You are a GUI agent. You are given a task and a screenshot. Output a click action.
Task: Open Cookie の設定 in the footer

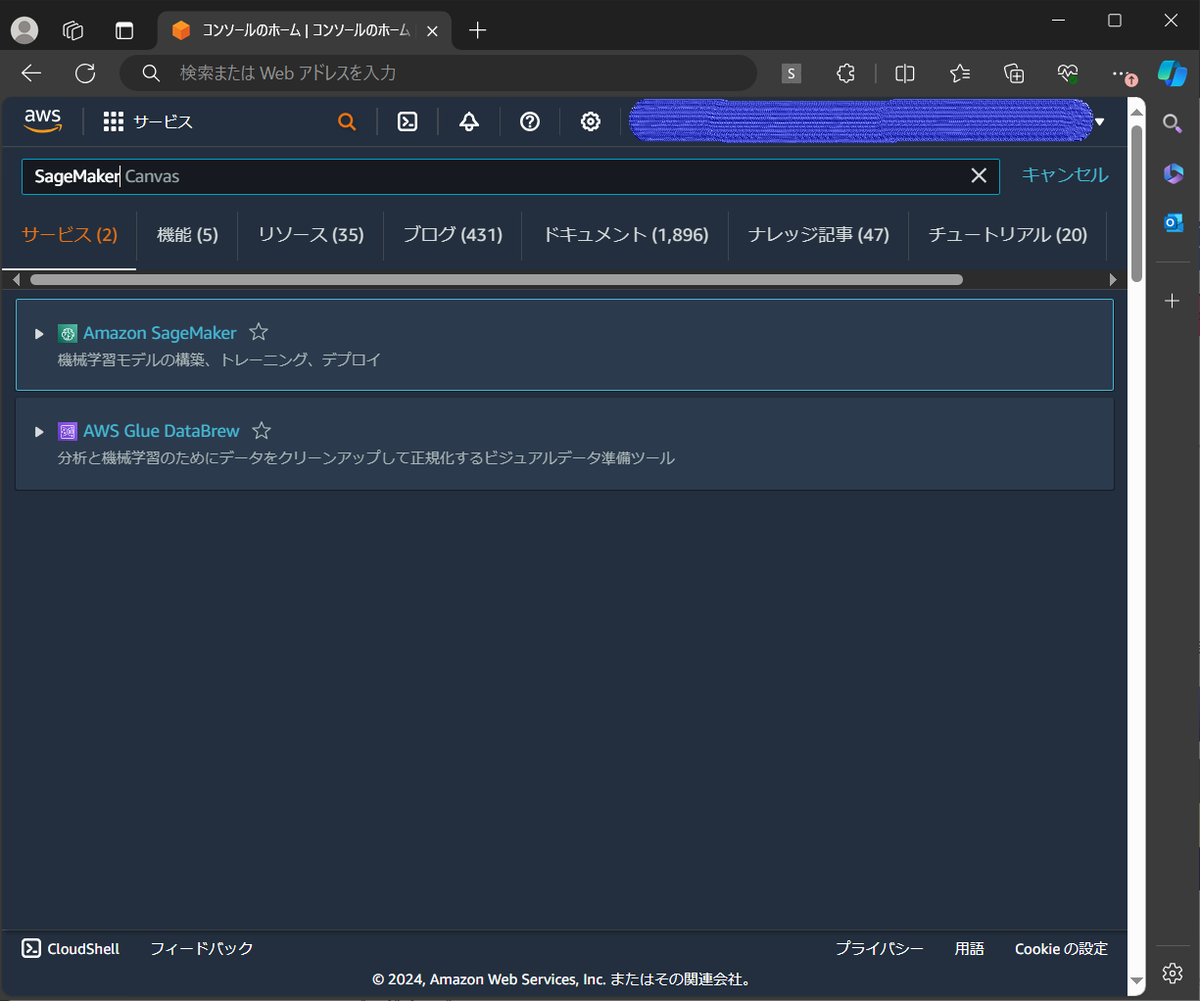(x=1061, y=949)
